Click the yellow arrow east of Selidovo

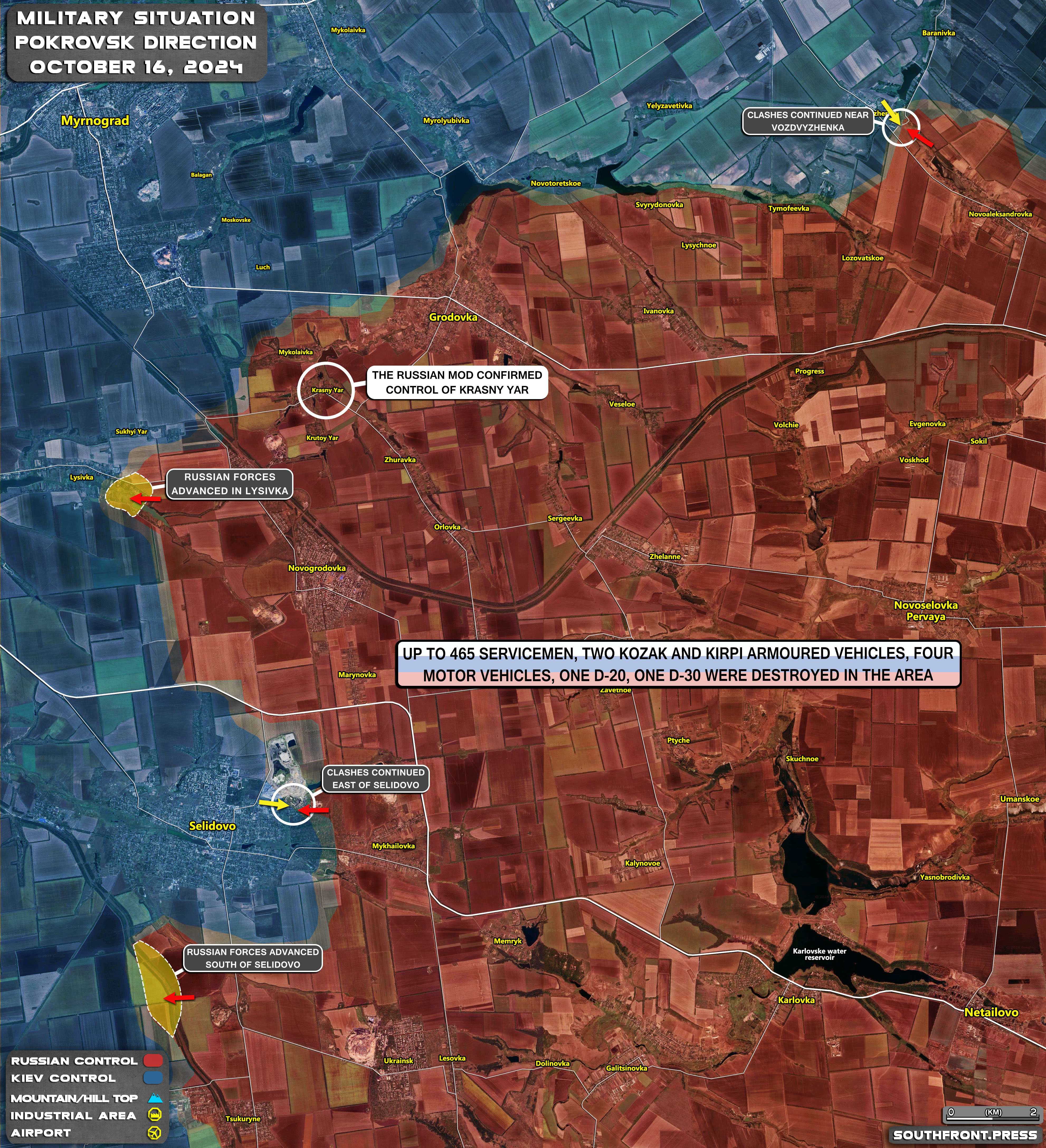click(x=274, y=803)
